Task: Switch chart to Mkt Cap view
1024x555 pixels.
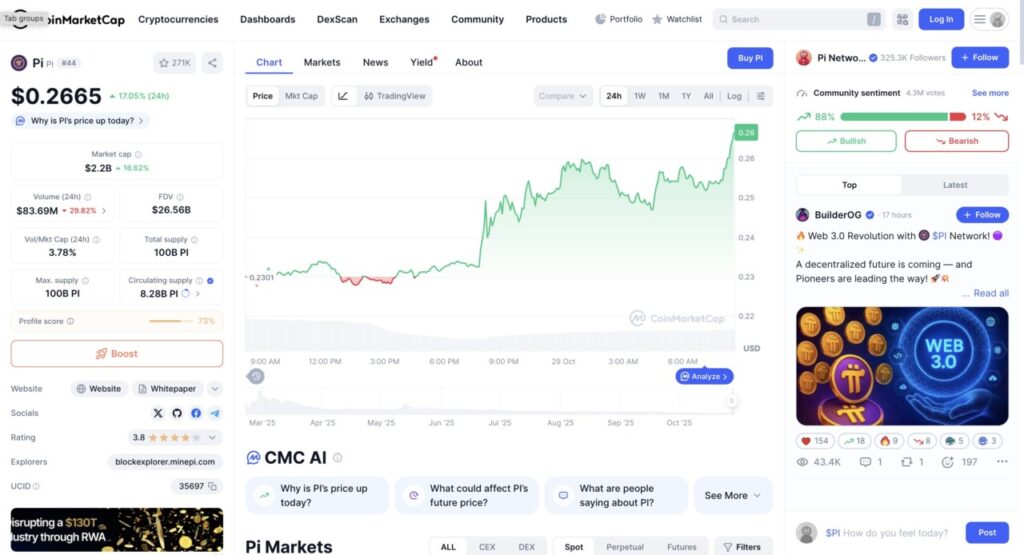Action: [x=301, y=96]
